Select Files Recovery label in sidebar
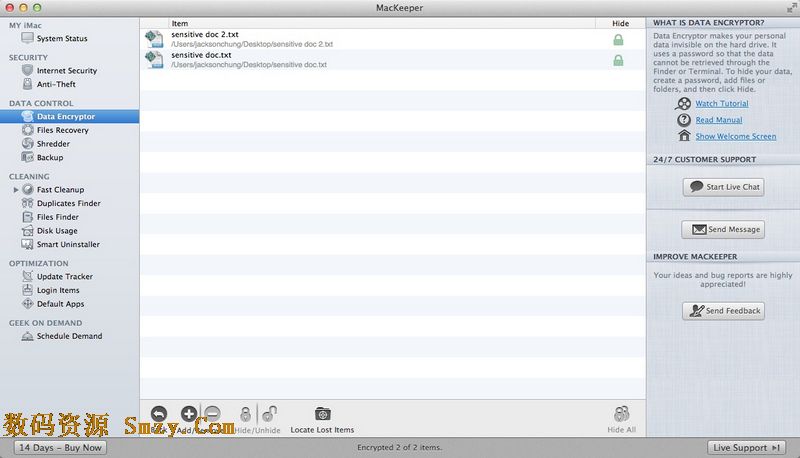This screenshot has height=458, width=800. point(63,130)
